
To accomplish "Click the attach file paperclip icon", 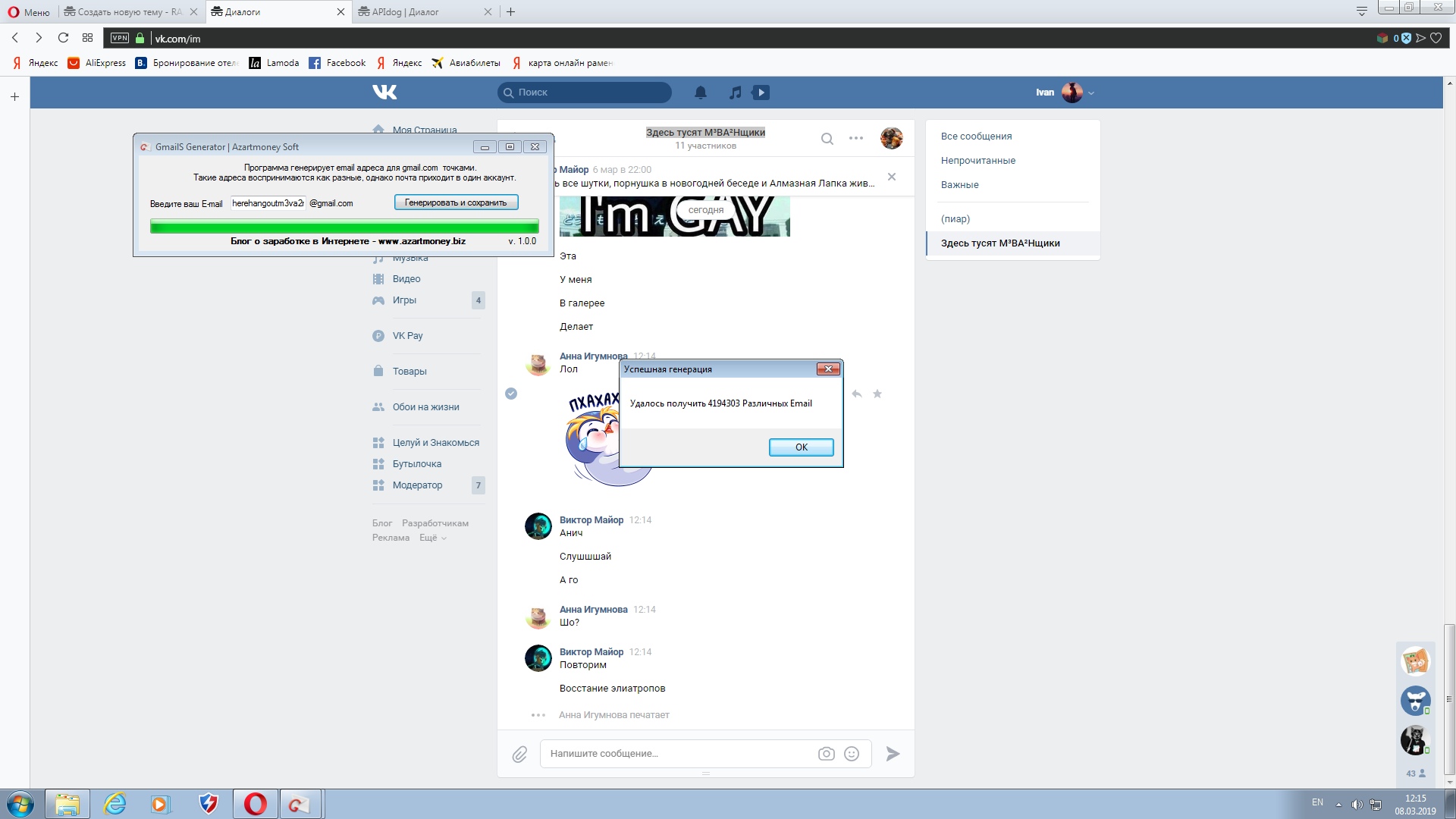I will click(x=519, y=754).
